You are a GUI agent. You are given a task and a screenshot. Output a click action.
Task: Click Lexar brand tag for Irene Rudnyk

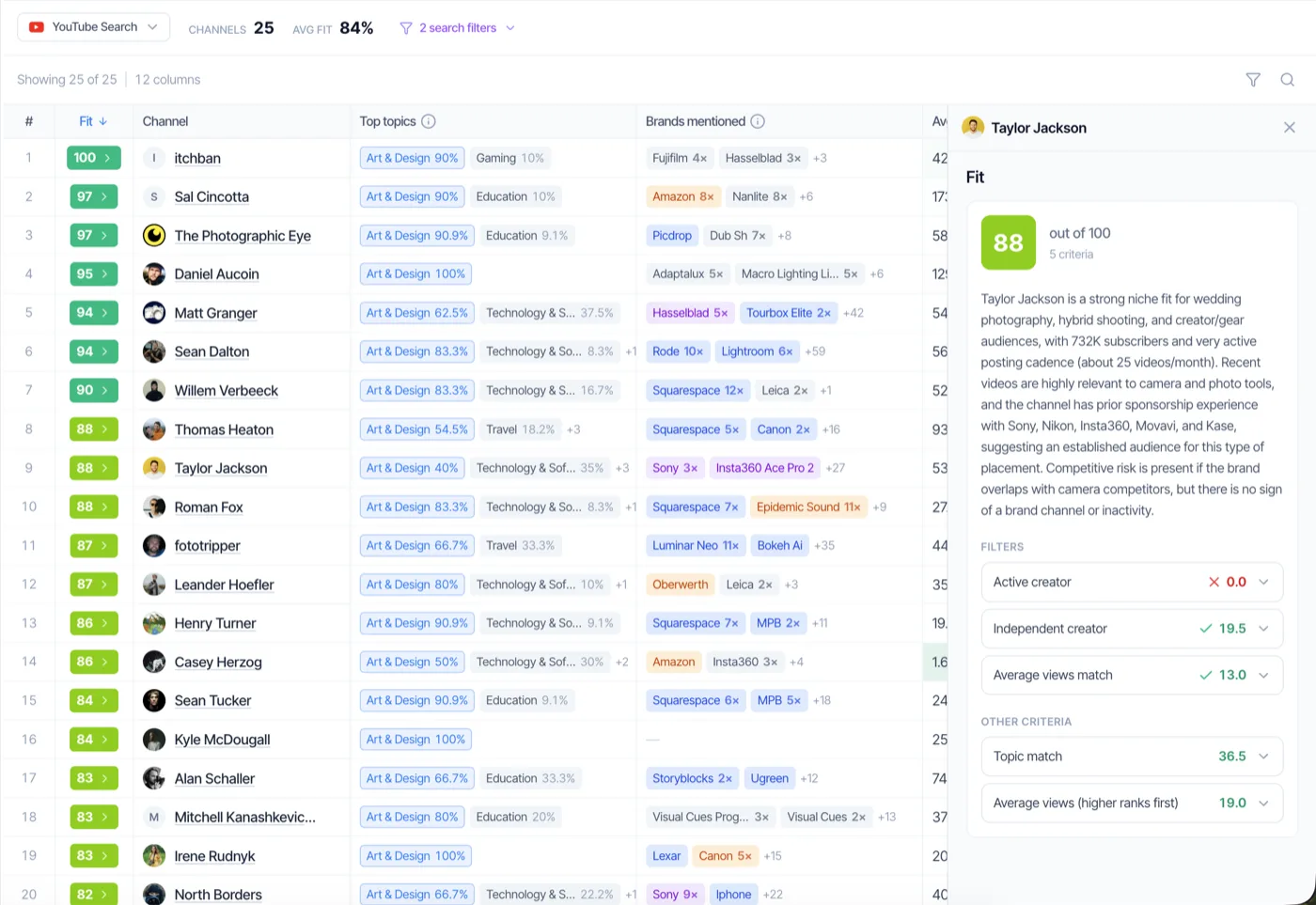pos(666,856)
